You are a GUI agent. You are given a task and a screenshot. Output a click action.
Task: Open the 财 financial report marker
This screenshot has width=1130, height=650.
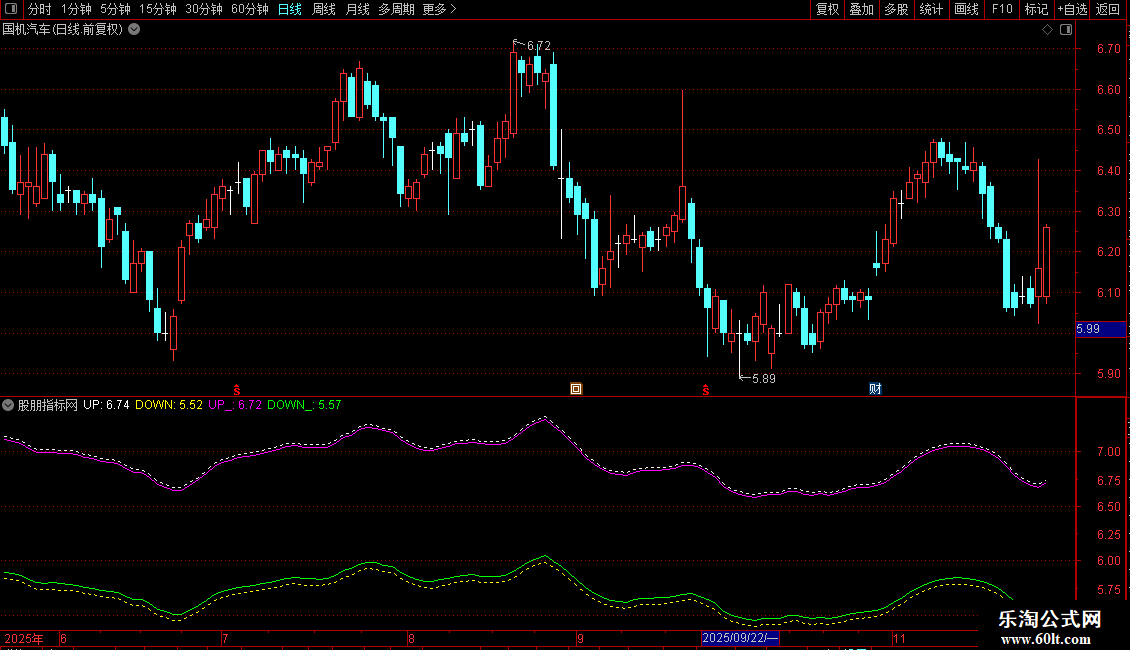pyautogui.click(x=875, y=389)
